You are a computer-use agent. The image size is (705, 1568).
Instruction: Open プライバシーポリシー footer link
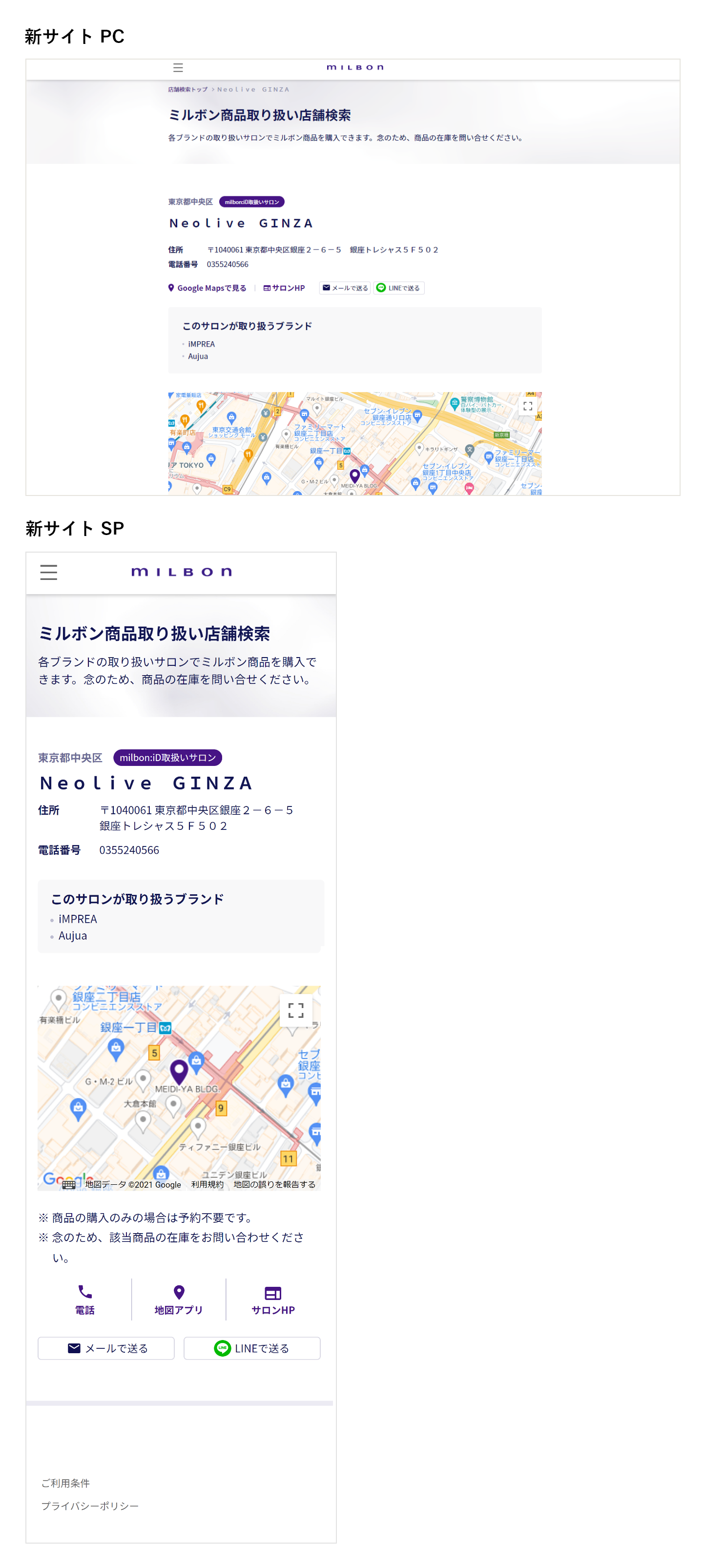coord(89,1506)
